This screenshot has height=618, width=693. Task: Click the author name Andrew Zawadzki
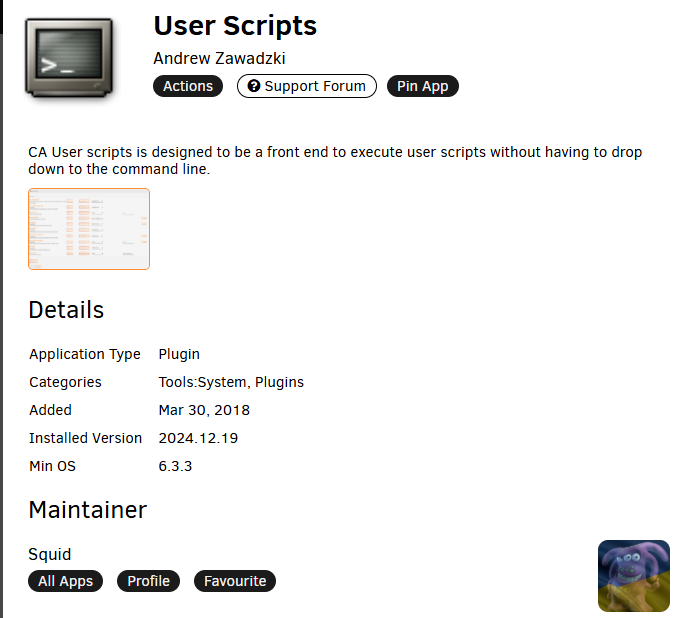click(x=219, y=58)
